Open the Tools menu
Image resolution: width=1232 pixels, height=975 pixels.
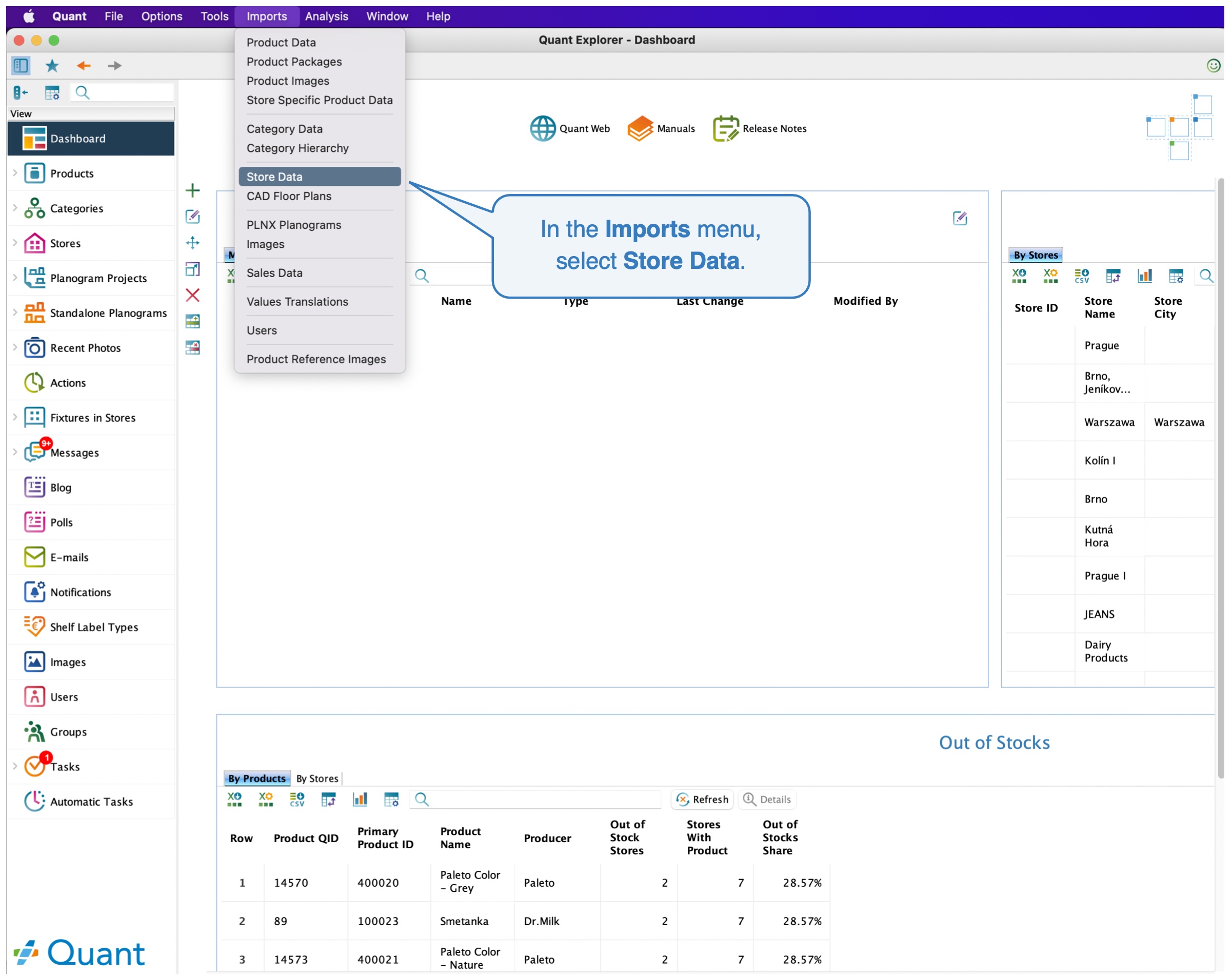(x=214, y=16)
